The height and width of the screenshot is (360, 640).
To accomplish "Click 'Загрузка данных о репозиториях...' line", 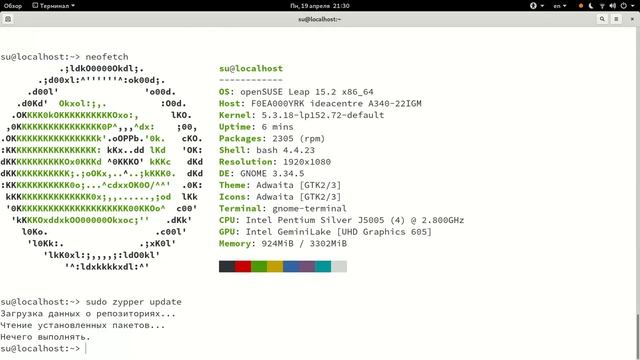I will (x=88, y=314).
